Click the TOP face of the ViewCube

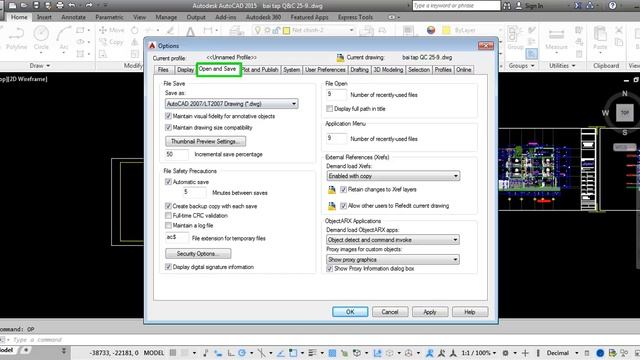[624, 113]
